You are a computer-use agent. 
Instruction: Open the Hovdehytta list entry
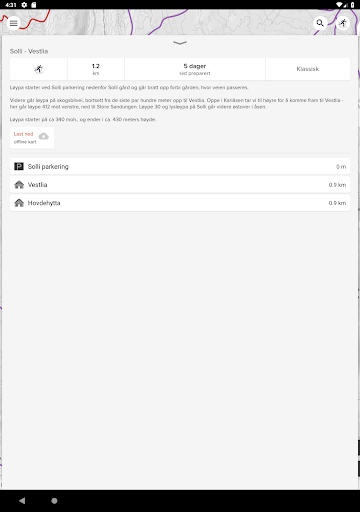point(180,203)
